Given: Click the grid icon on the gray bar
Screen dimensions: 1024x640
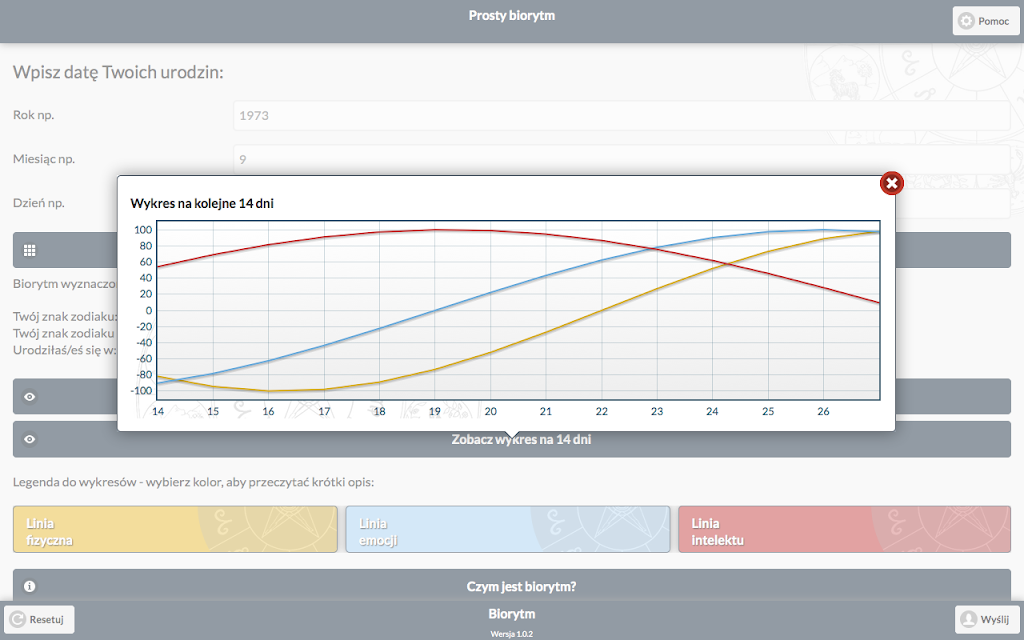Looking at the screenshot, I should click(x=29, y=250).
